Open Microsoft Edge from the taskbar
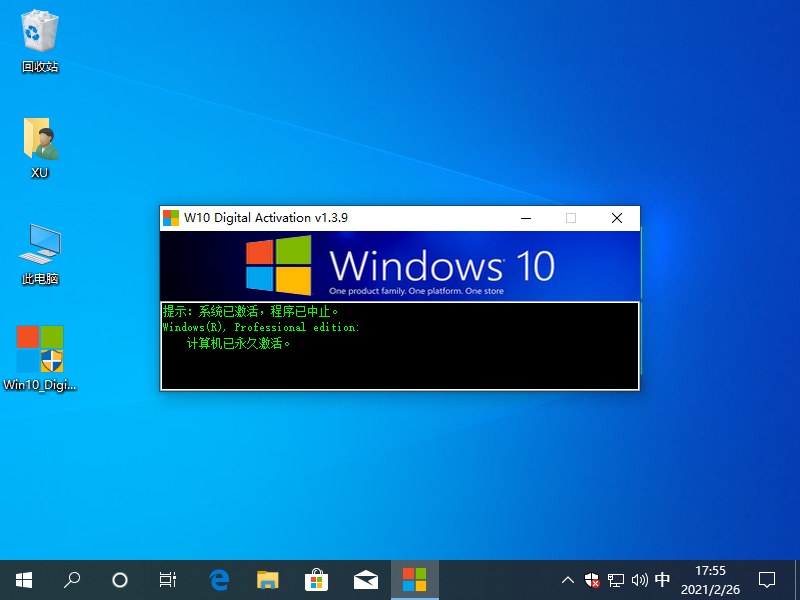Image resolution: width=800 pixels, height=600 pixels. pos(219,579)
